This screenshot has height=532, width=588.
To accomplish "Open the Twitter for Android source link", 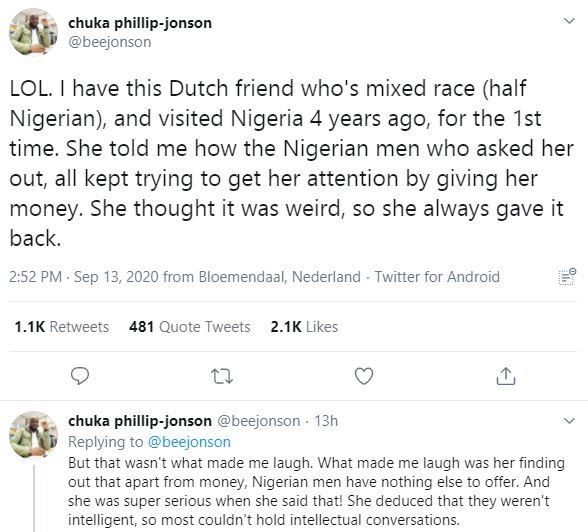I will [x=437, y=277].
